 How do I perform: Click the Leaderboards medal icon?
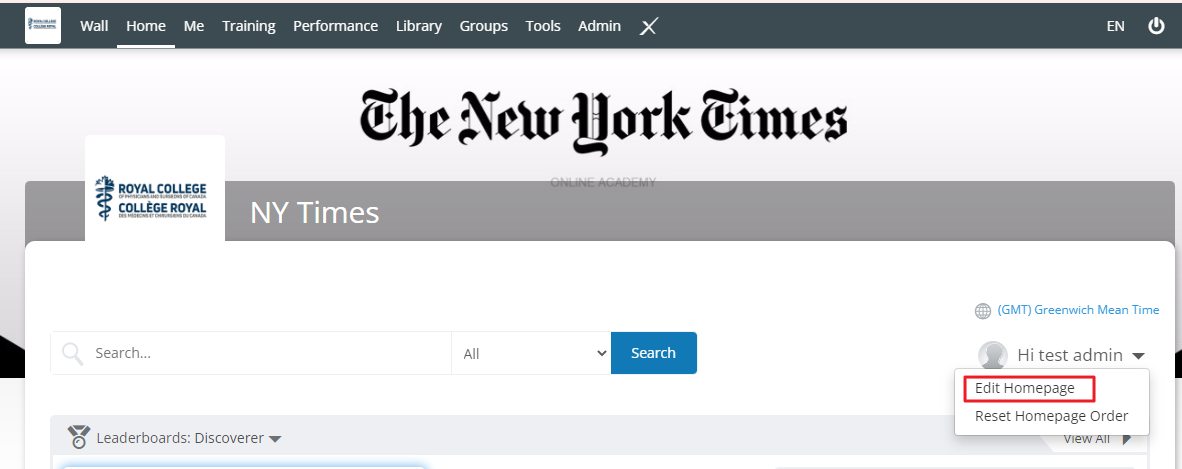click(78, 437)
